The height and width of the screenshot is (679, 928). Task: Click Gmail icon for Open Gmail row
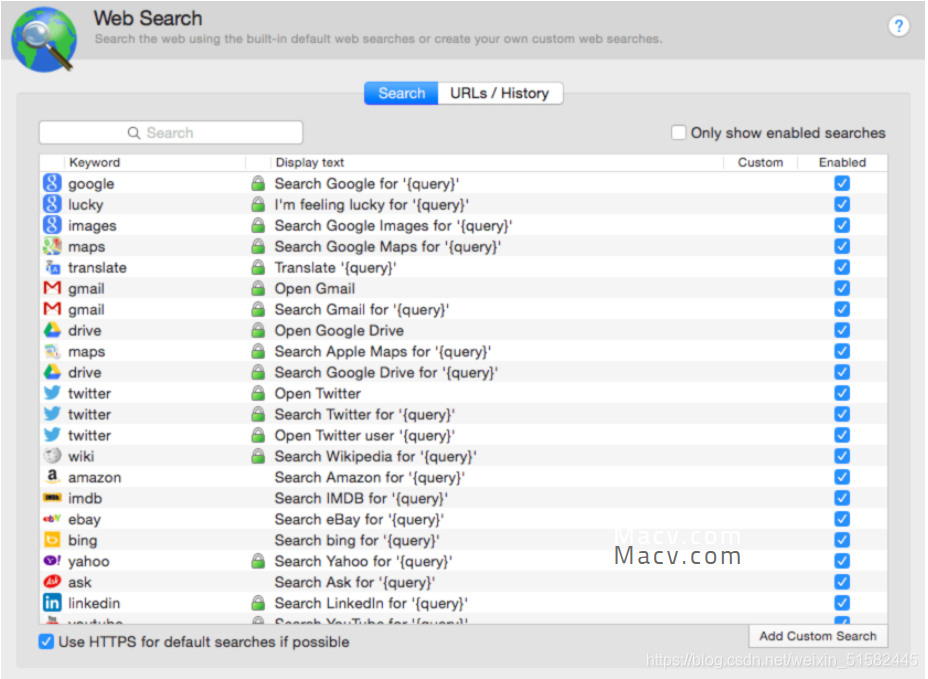click(52, 288)
